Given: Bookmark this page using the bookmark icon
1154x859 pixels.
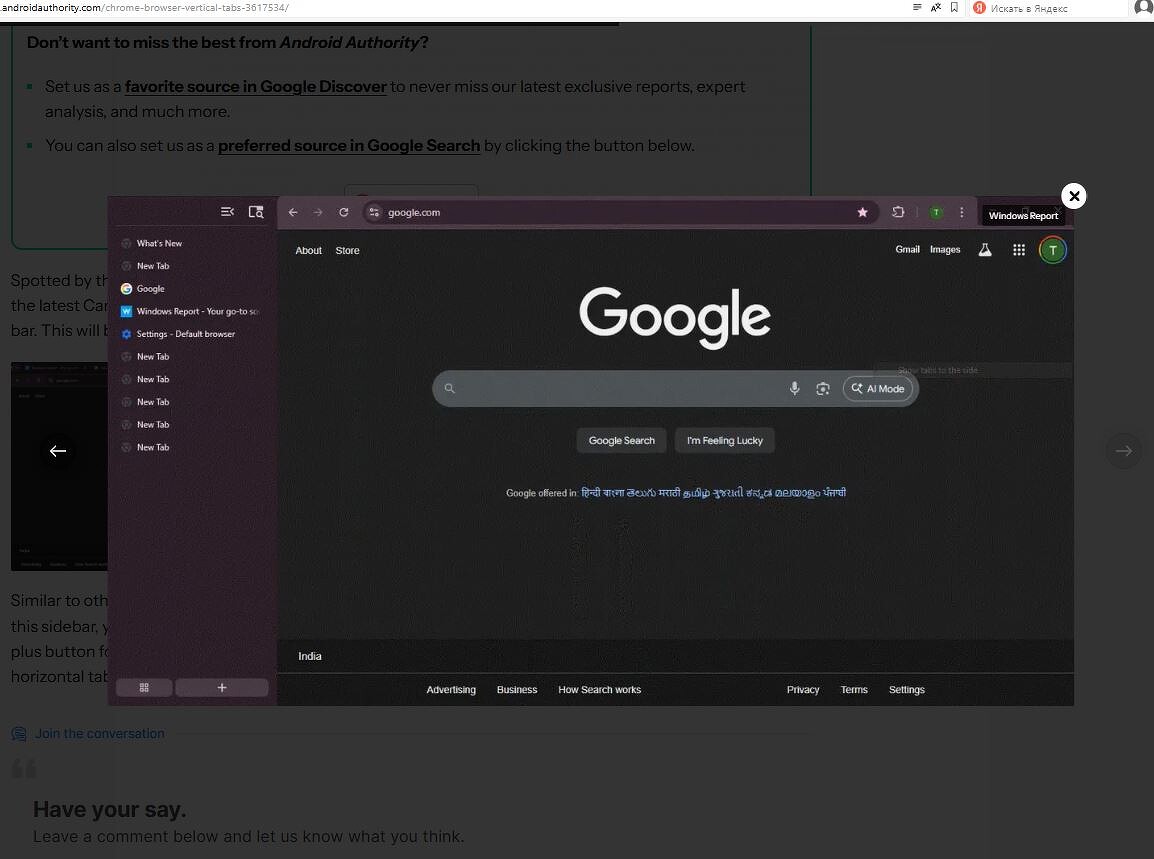Looking at the screenshot, I should click(954, 8).
